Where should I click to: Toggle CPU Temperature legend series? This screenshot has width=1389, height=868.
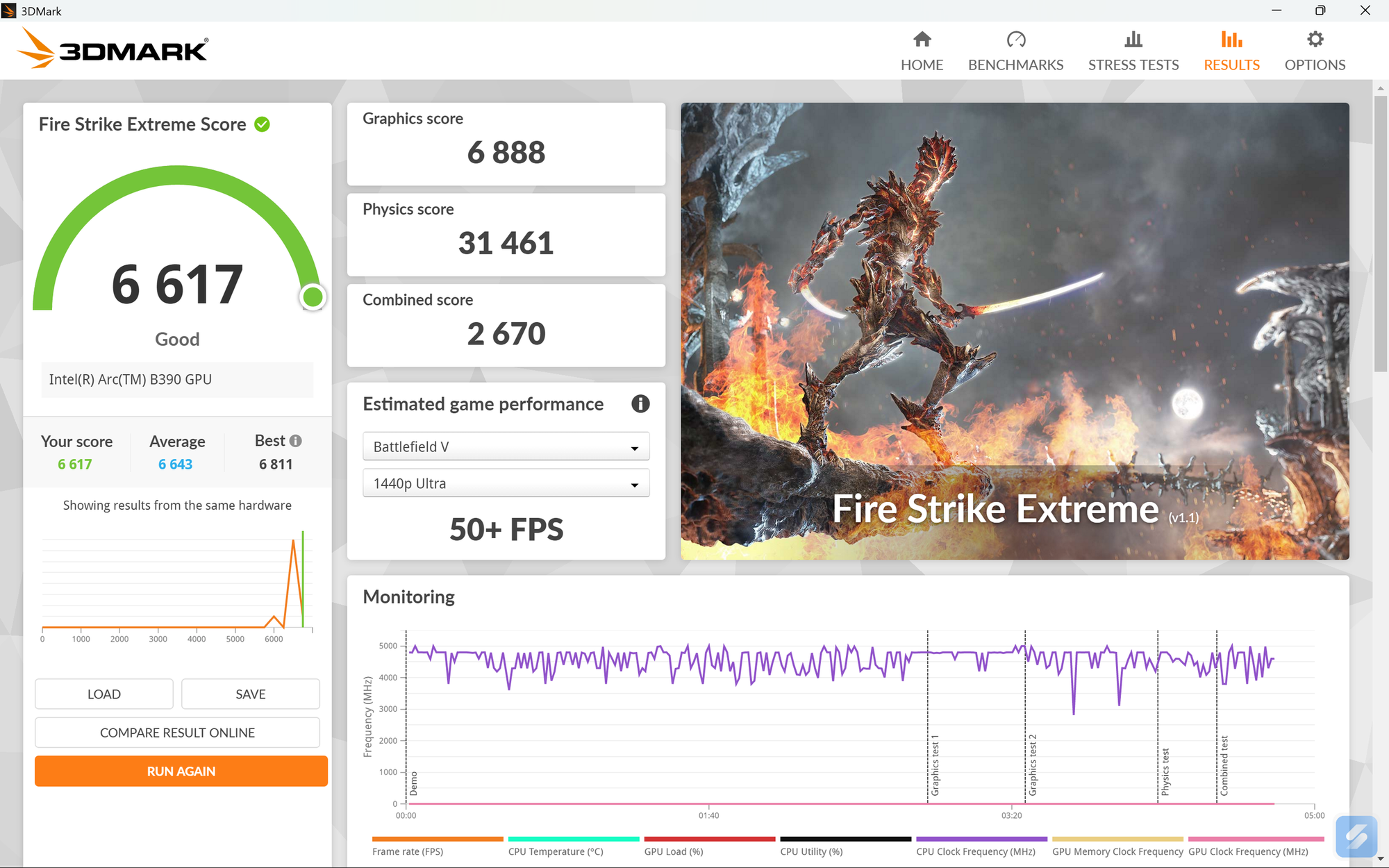pyautogui.click(x=555, y=851)
